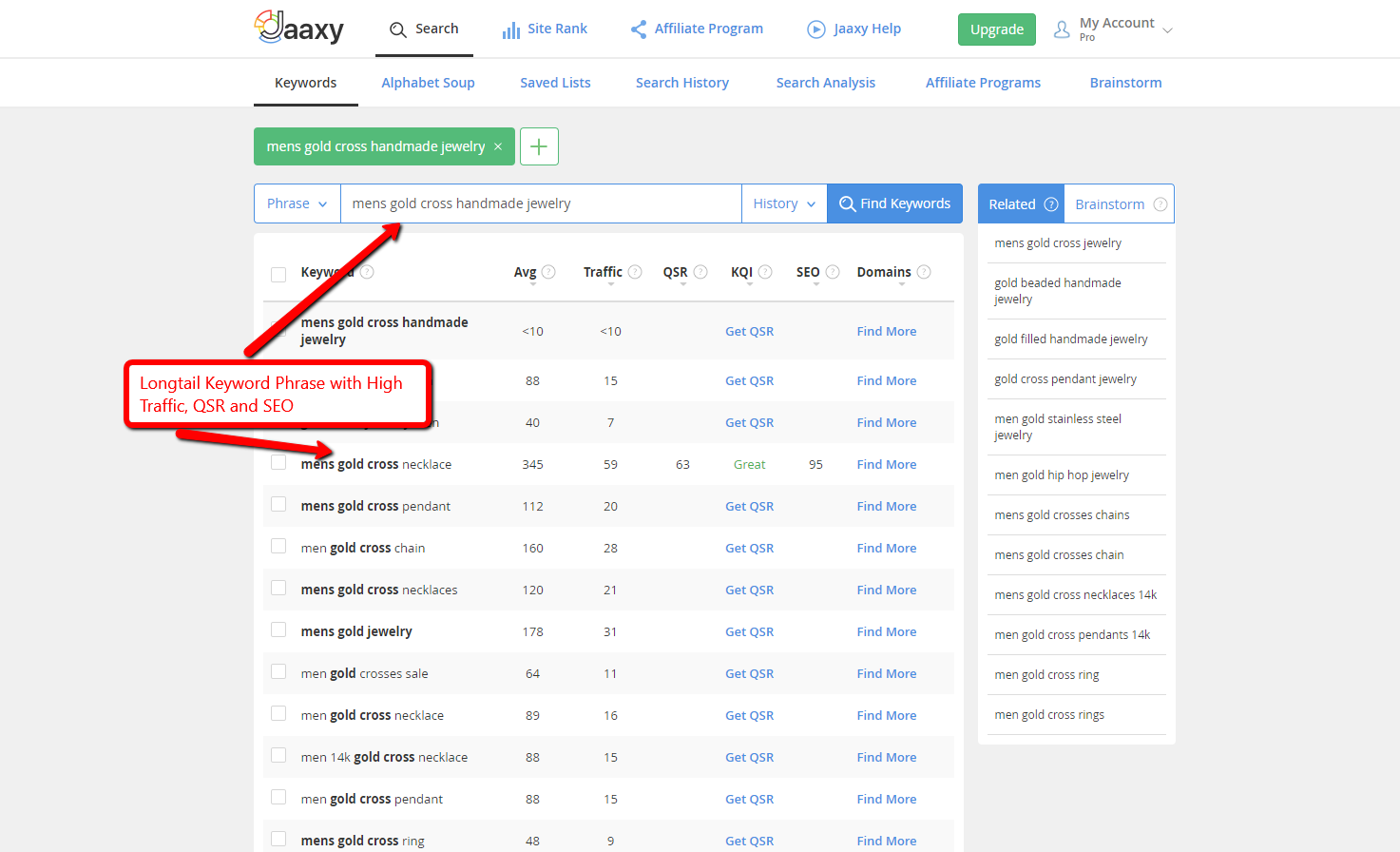
Task: Select related keyword gold filled handmade jewelry
Action: (x=1071, y=339)
